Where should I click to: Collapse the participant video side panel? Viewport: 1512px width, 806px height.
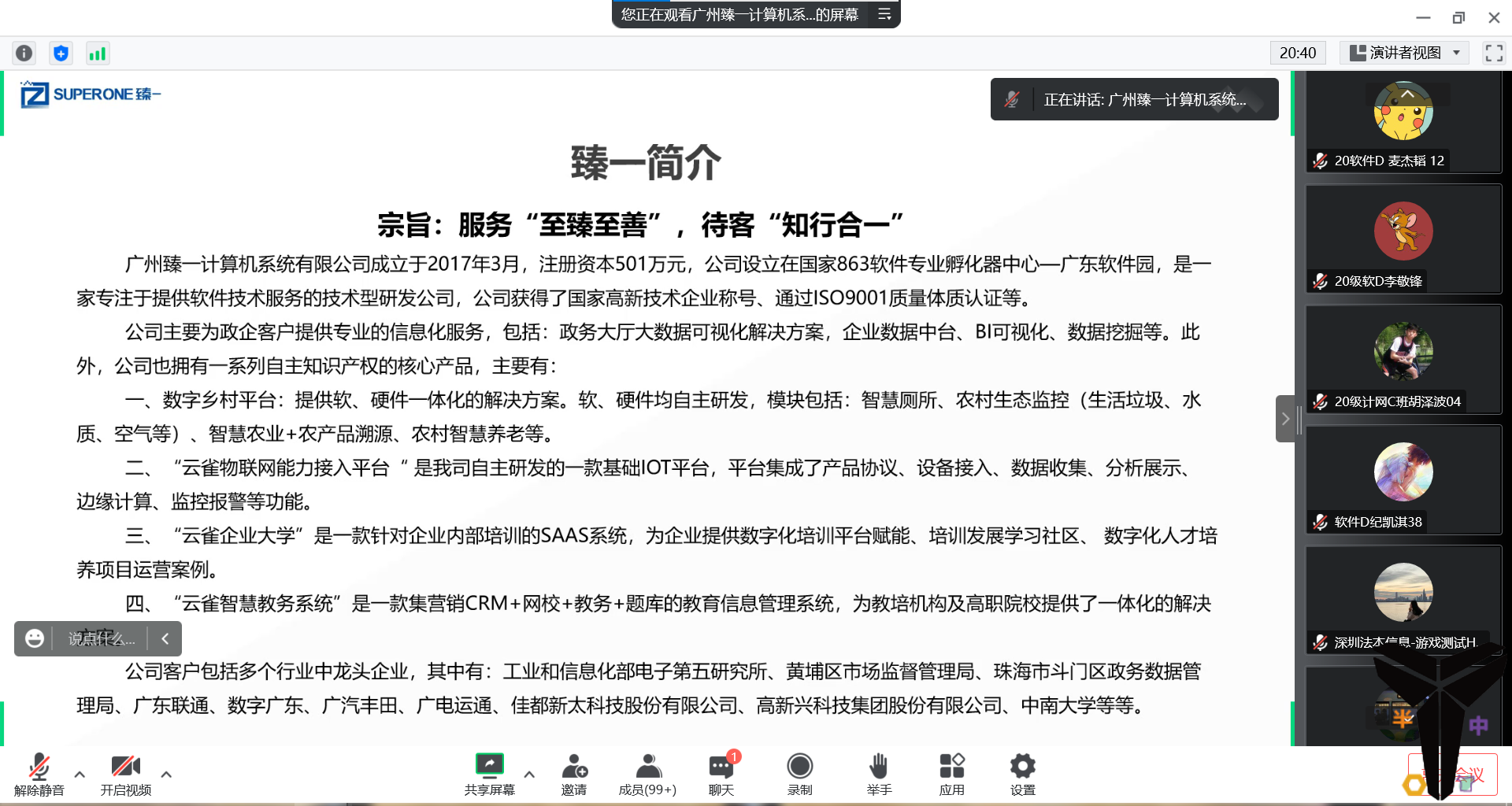tap(1285, 419)
